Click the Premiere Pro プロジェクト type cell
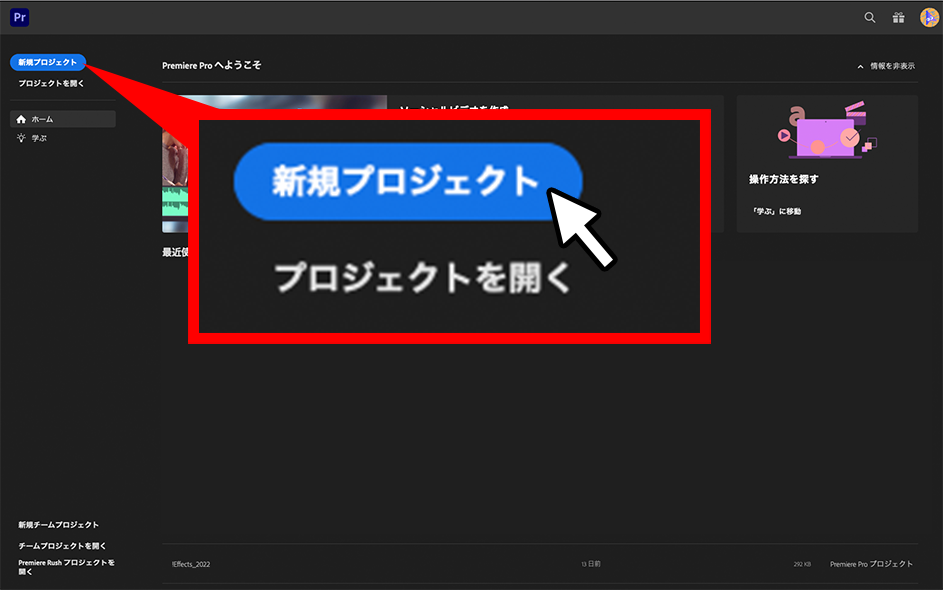Screen dimensions: 943x590 (871, 564)
